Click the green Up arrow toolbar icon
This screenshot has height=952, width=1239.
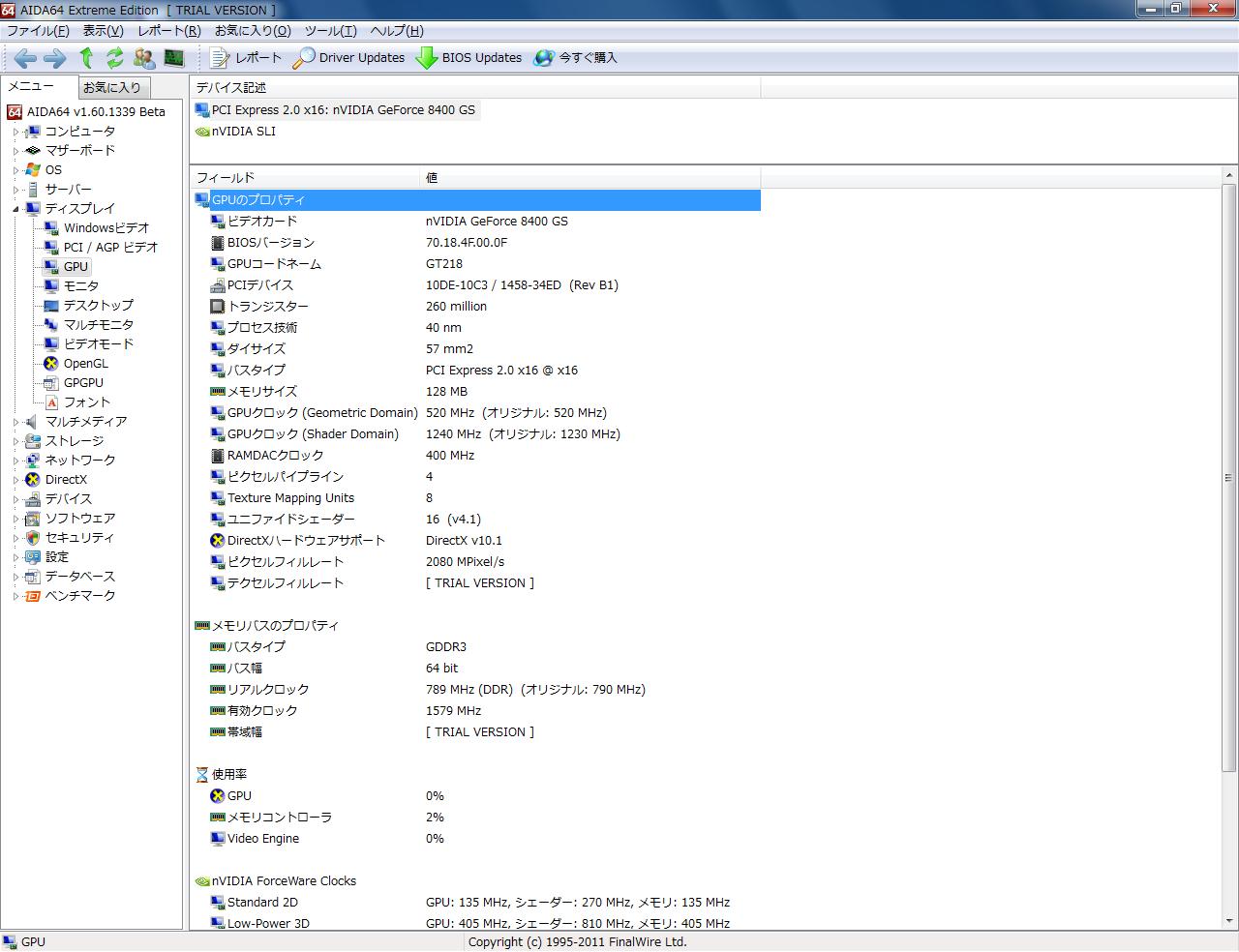tap(86, 58)
